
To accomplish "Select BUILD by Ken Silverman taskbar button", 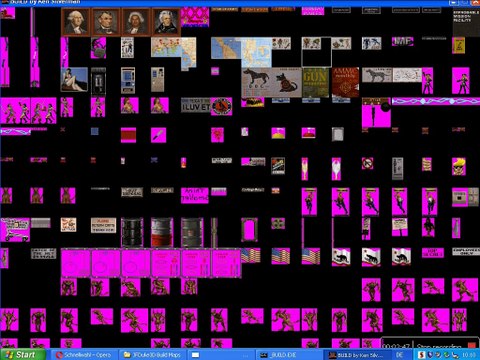I will (x=357, y=355).
